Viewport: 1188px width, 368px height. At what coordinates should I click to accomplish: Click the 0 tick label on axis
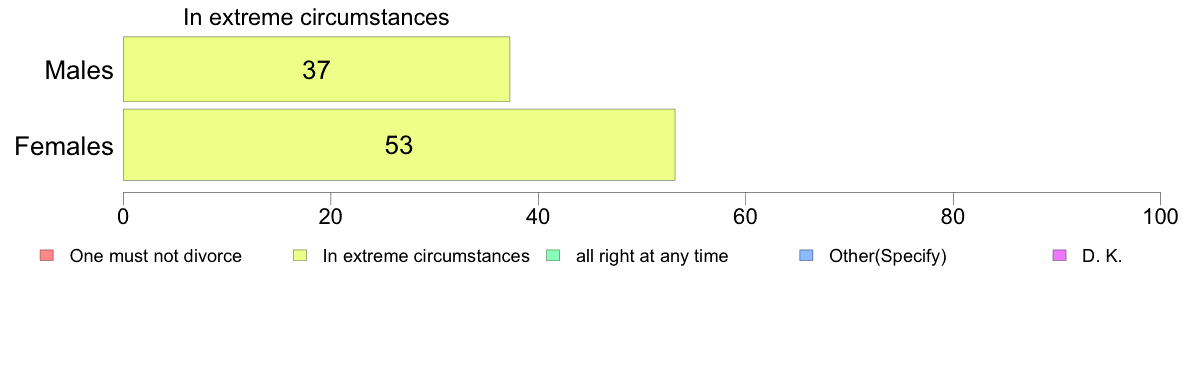click(123, 217)
